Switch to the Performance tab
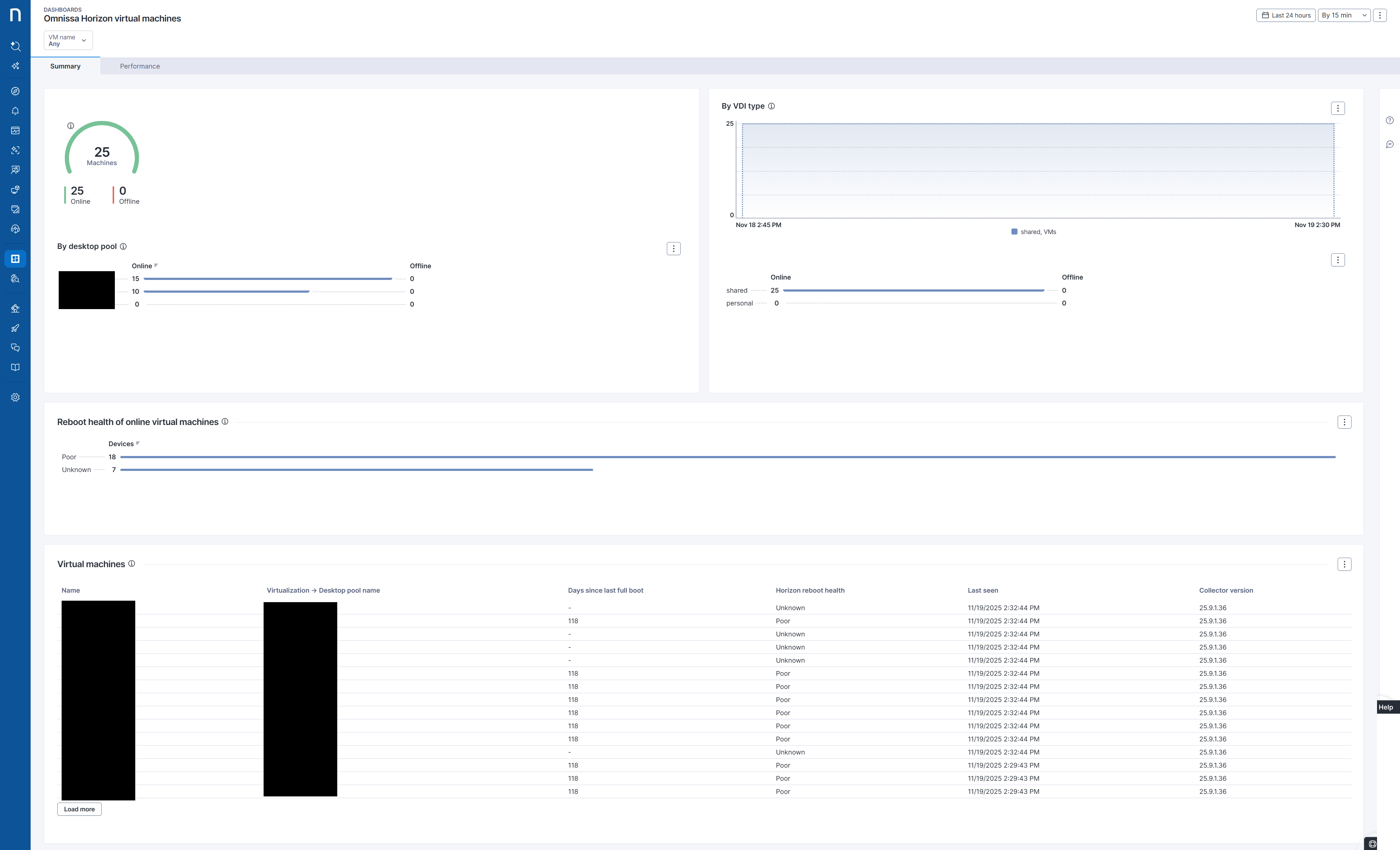Viewport: 1400px width, 850px height. coord(140,66)
